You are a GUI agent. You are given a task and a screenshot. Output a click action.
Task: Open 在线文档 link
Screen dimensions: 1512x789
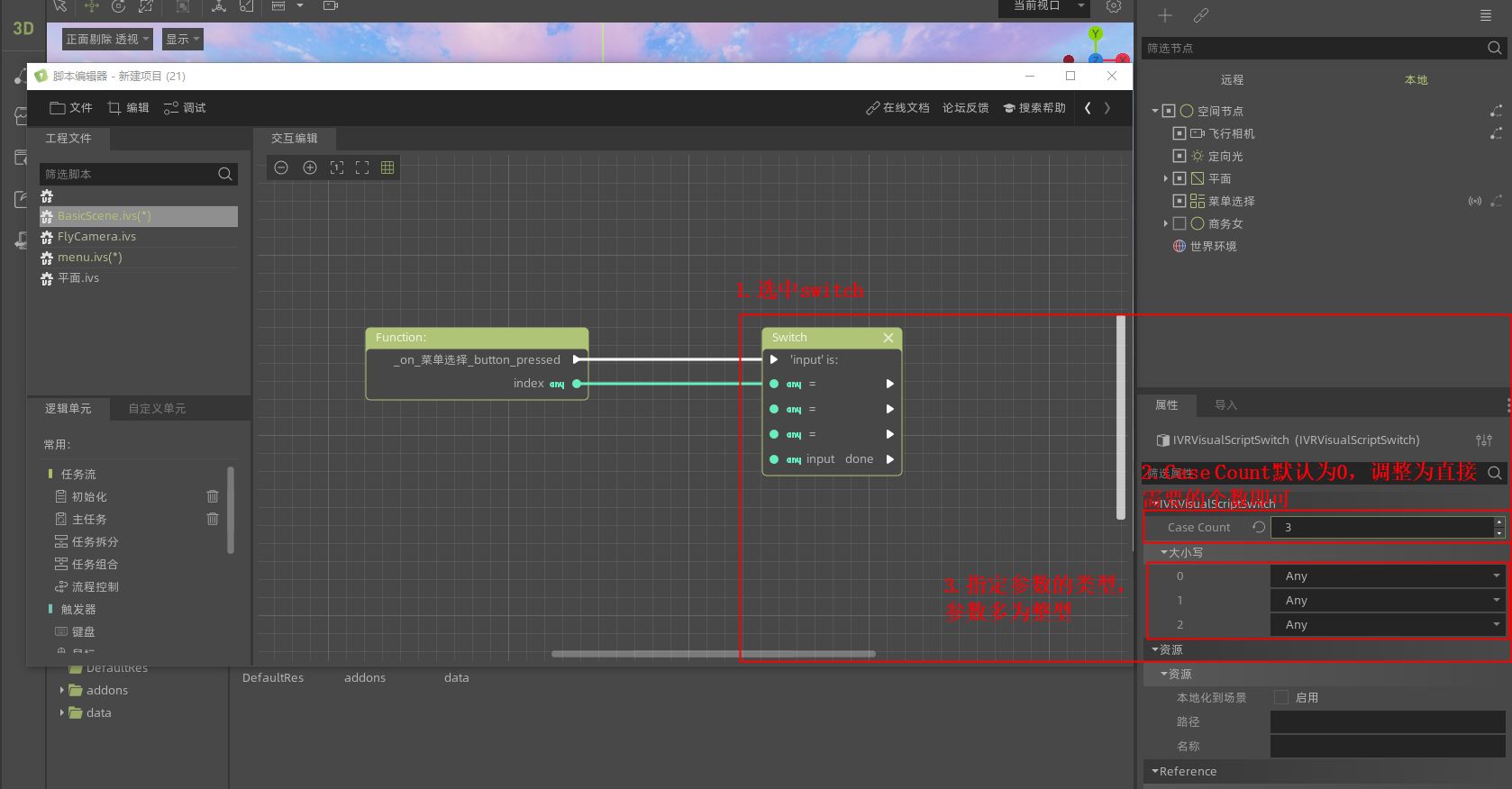click(x=897, y=108)
